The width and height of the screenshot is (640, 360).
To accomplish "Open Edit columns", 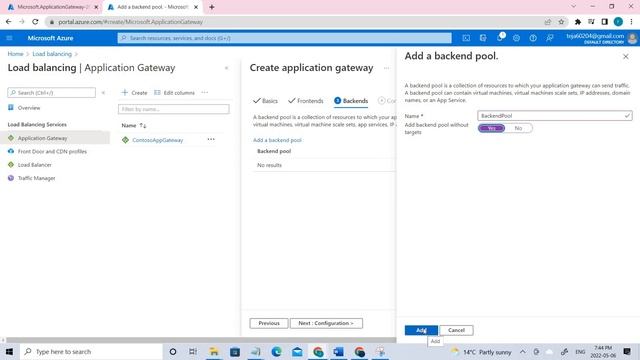I will coord(175,93).
